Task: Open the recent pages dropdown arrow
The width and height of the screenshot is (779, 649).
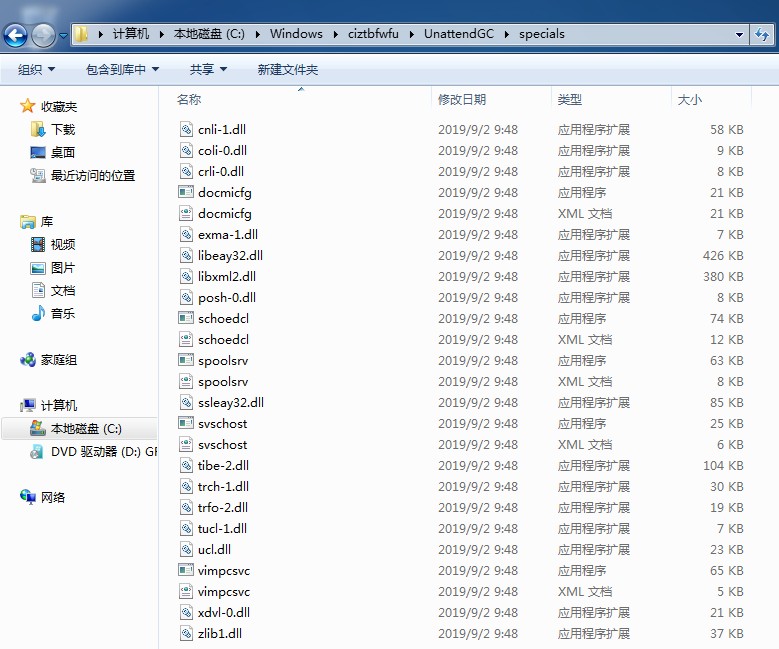Action: click(63, 35)
